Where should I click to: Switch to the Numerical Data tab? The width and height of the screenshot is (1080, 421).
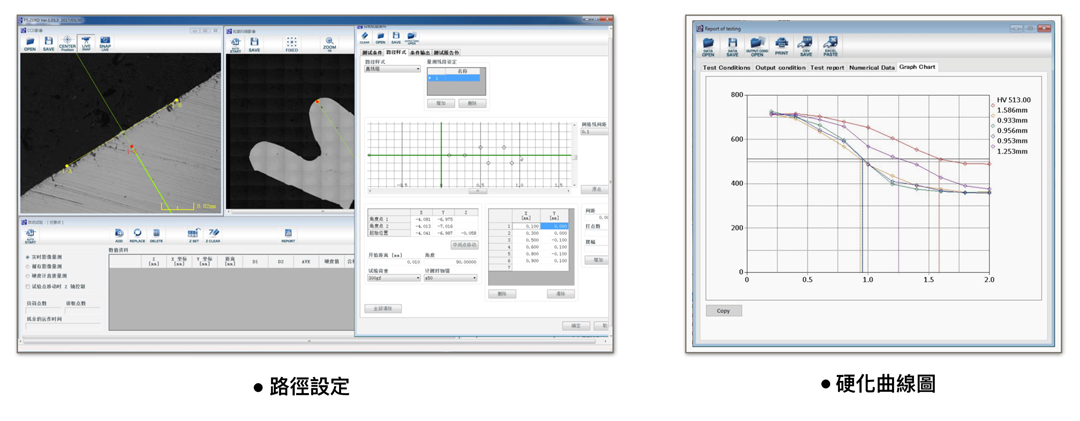coord(871,68)
